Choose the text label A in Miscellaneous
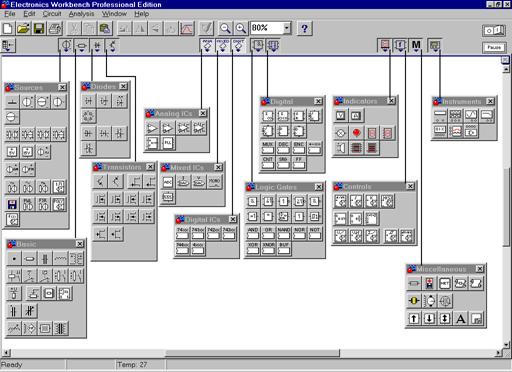Image resolution: width=512 pixels, height=372 pixels. [460, 319]
